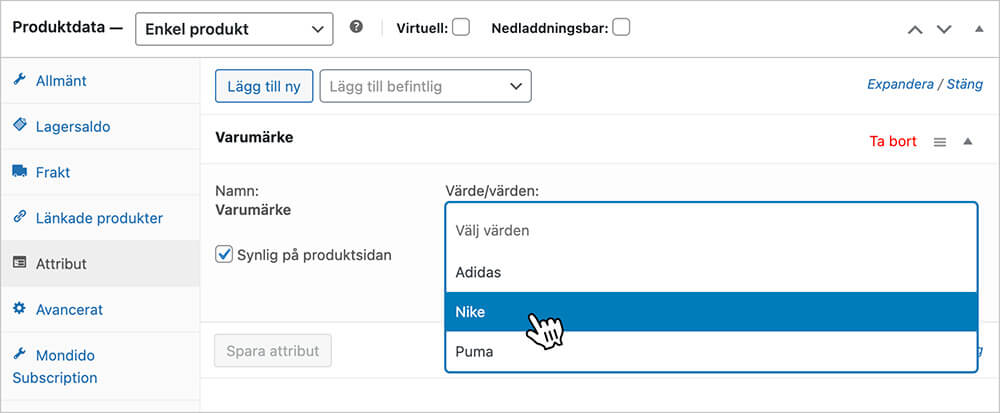
Task: Open the Lägg till befintlig dropdown
Action: 425,86
